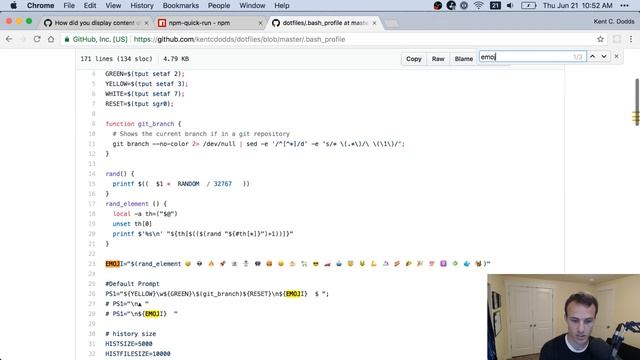Open the three-dots menu bar extras

pyautogui.click(x=624, y=6)
